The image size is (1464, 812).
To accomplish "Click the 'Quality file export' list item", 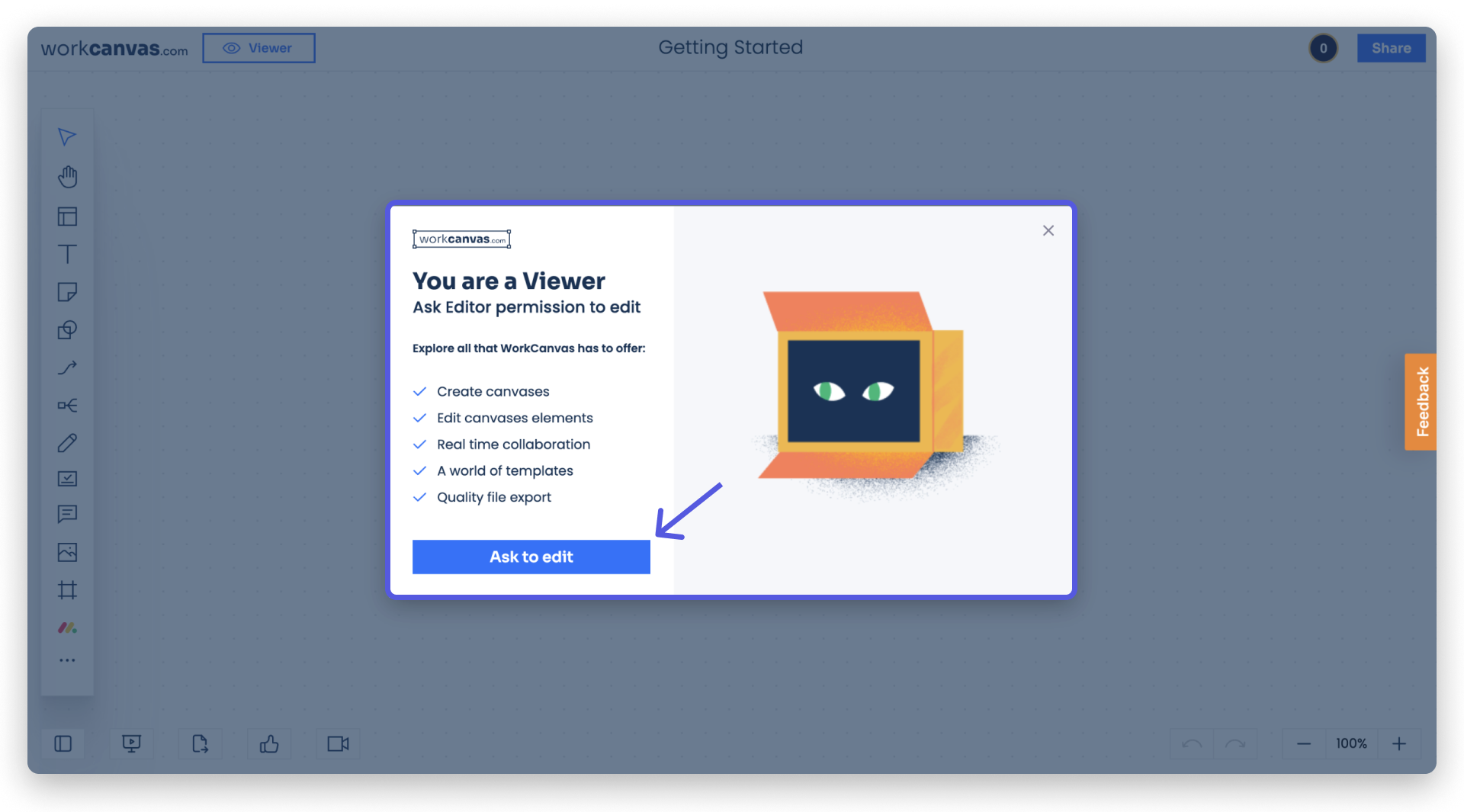I will pos(494,498).
